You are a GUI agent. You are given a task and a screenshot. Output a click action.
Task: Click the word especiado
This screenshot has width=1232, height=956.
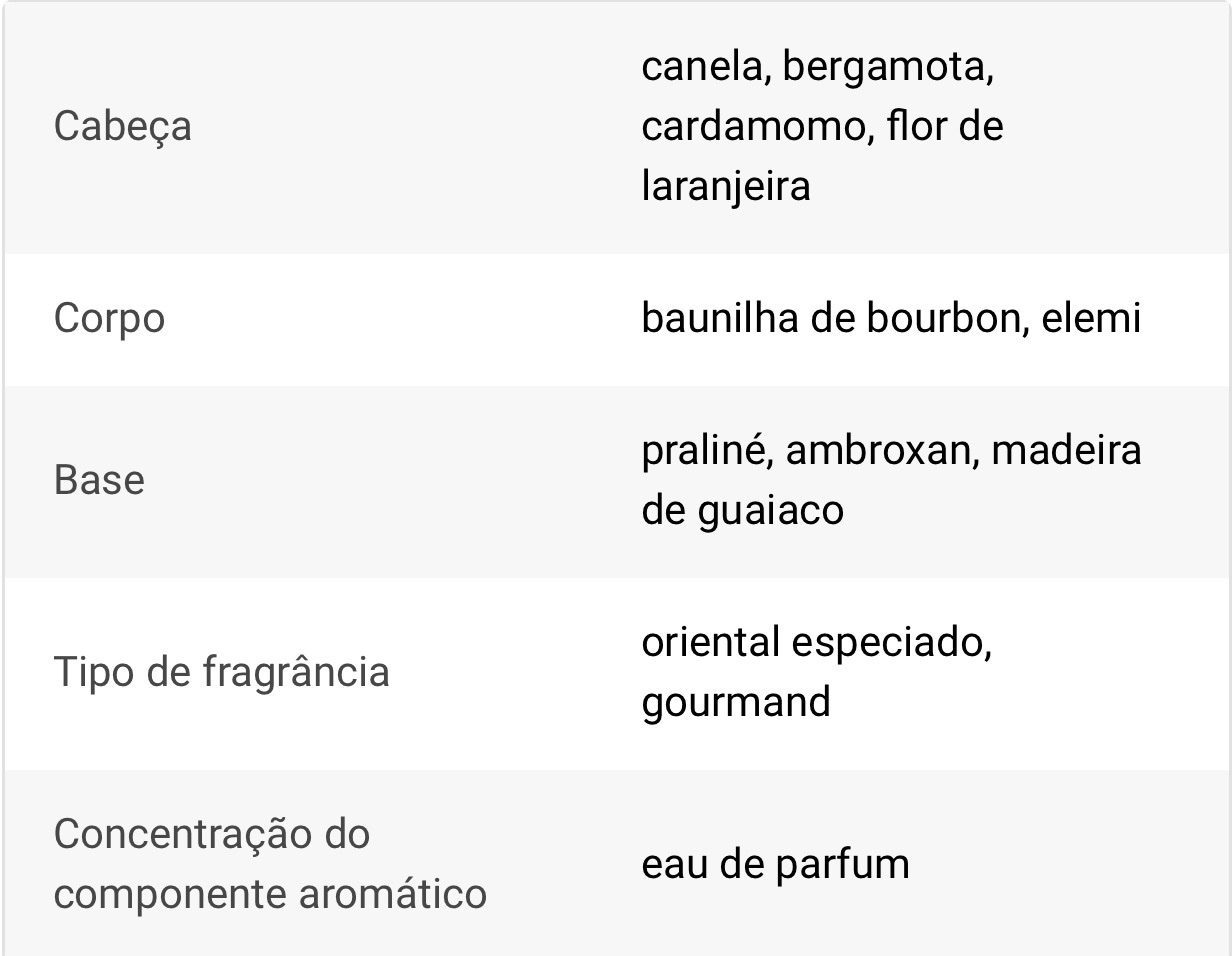(x=890, y=641)
